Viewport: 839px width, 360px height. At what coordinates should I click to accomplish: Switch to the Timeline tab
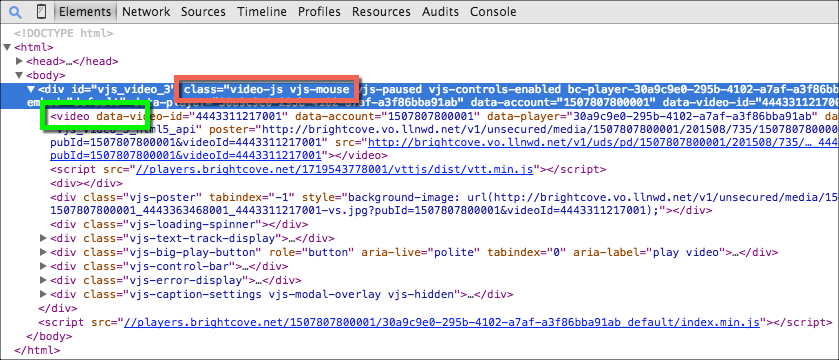click(x=262, y=11)
